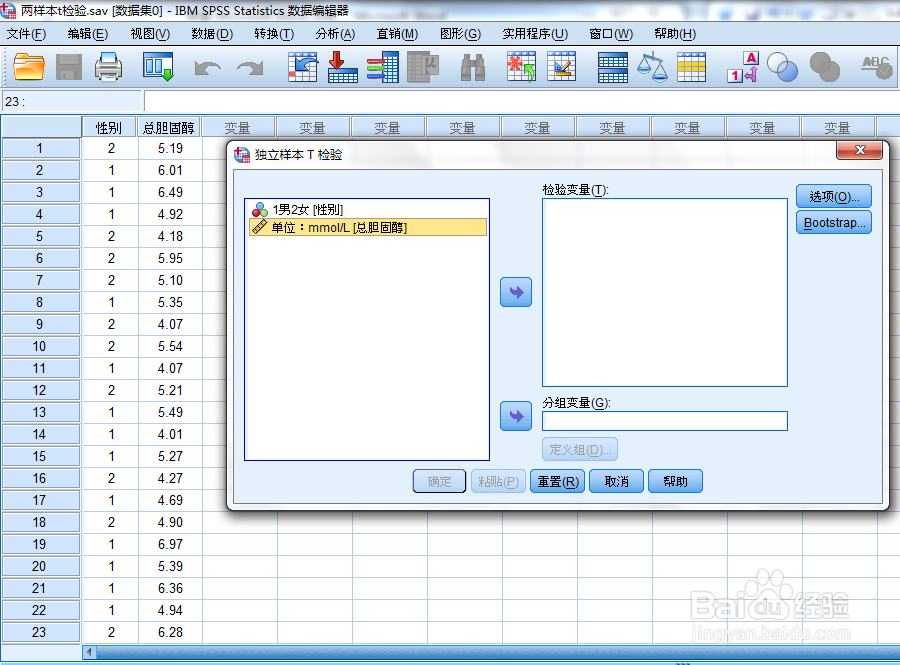Move variable to Test Variable list arrow
Screen dimensions: 900x665
(x=516, y=292)
